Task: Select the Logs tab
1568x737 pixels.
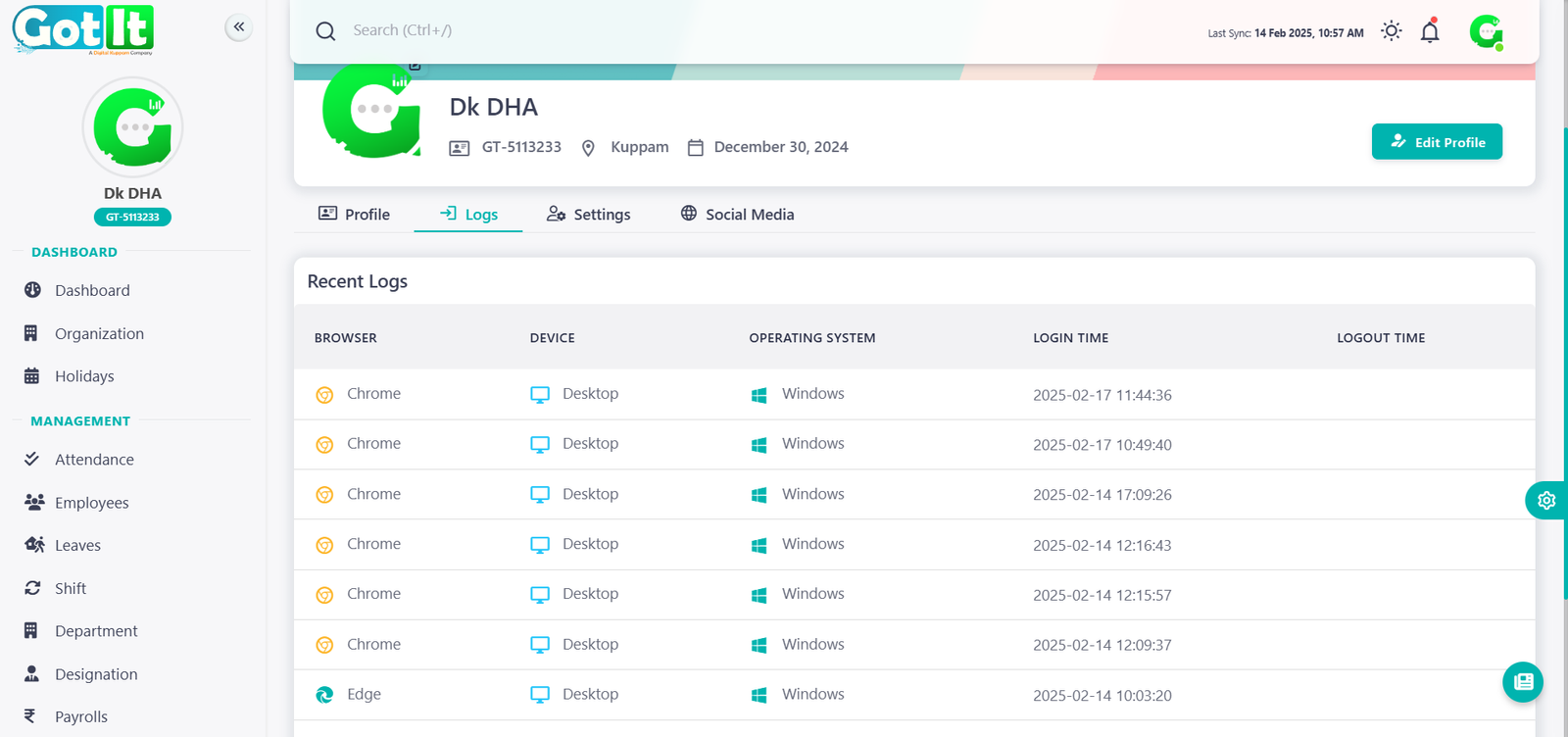Action: [x=468, y=214]
